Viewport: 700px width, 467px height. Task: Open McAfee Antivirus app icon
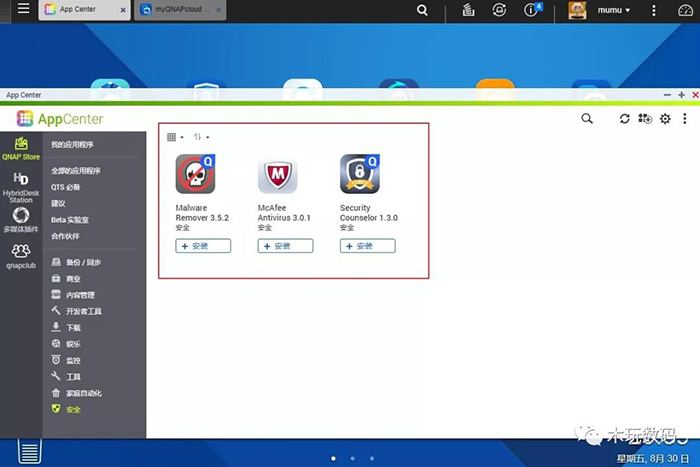(x=278, y=175)
